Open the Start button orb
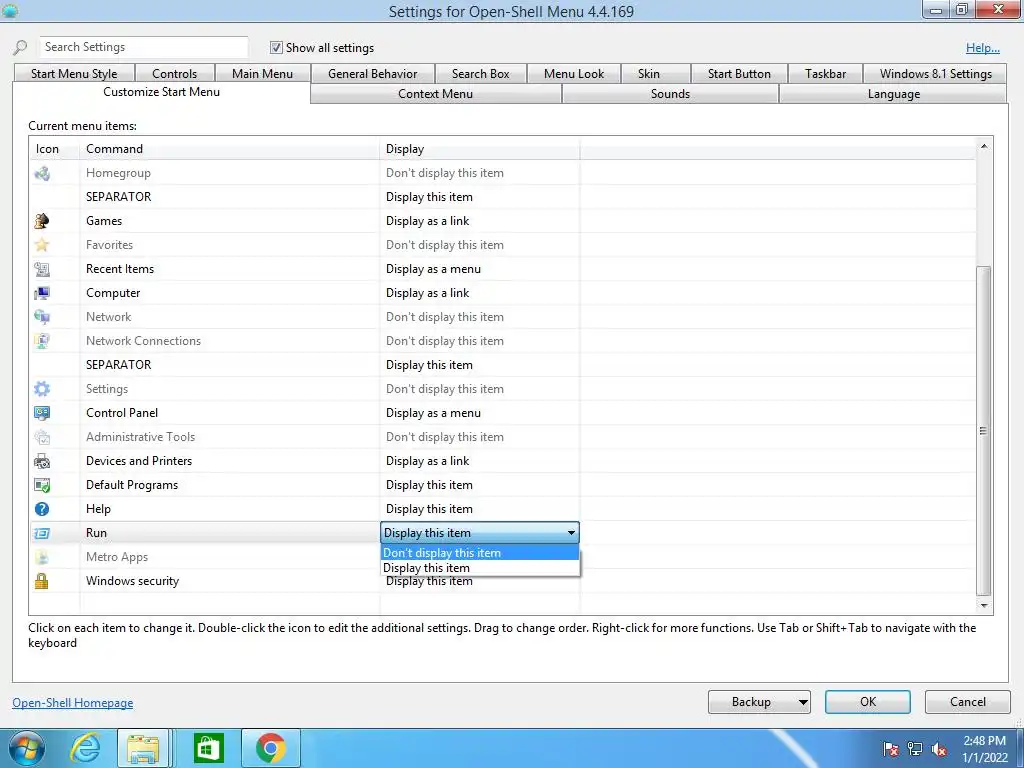This screenshot has height=768, width=1024. [x=27, y=748]
